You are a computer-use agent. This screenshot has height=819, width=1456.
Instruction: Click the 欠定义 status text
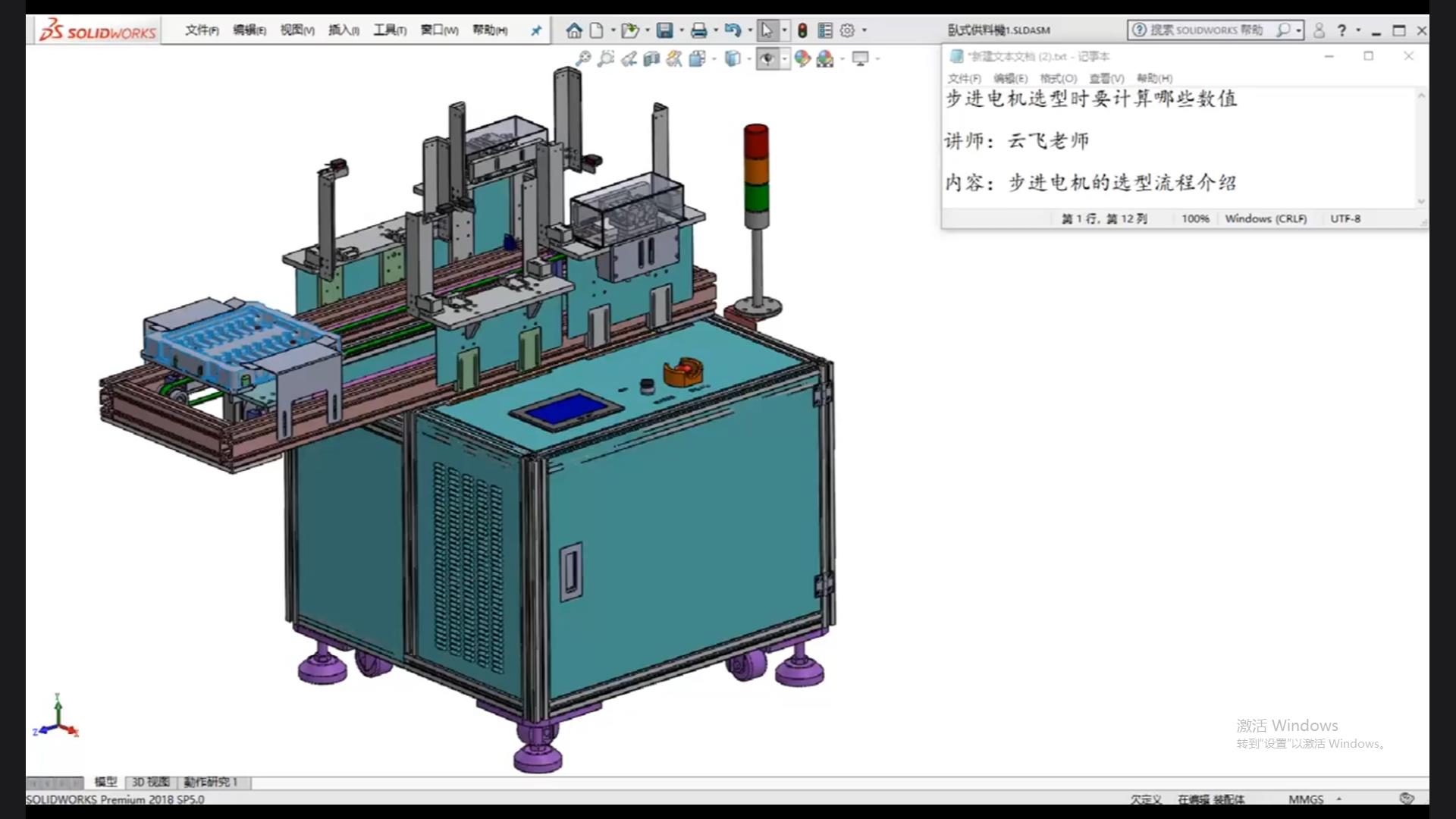point(1146,799)
